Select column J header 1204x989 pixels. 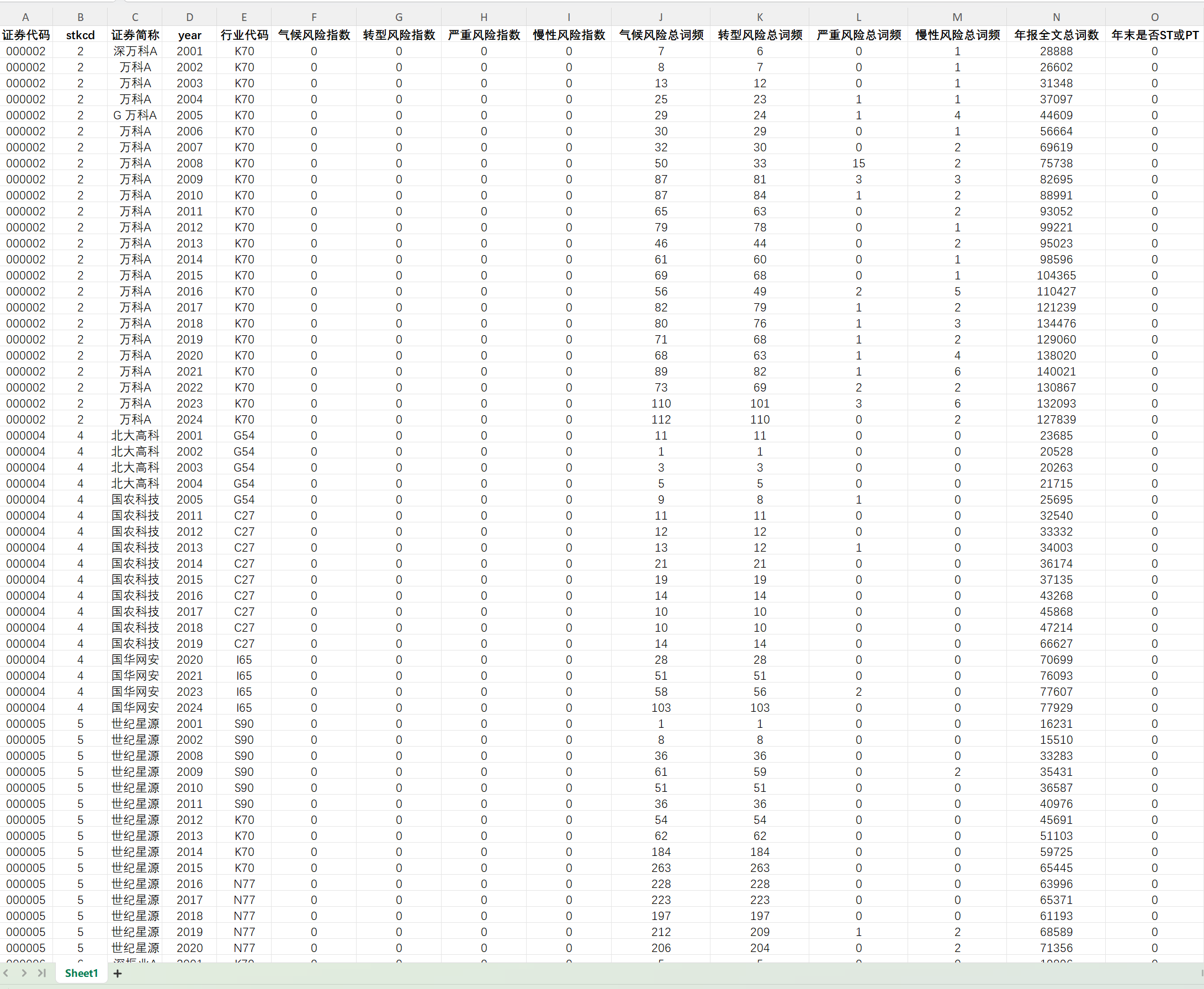(661, 17)
